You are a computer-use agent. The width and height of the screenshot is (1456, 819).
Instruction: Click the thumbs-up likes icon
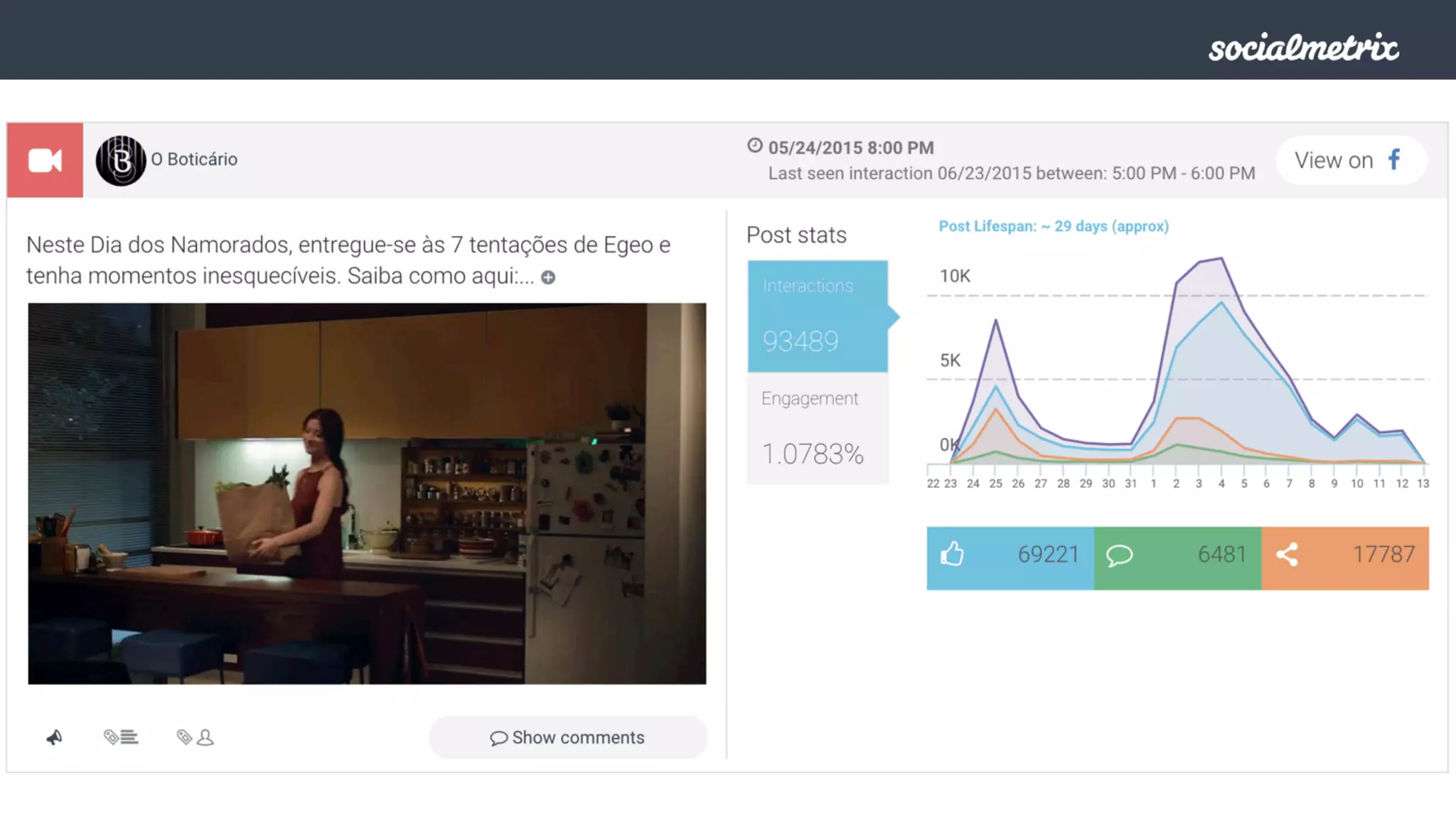coord(952,555)
